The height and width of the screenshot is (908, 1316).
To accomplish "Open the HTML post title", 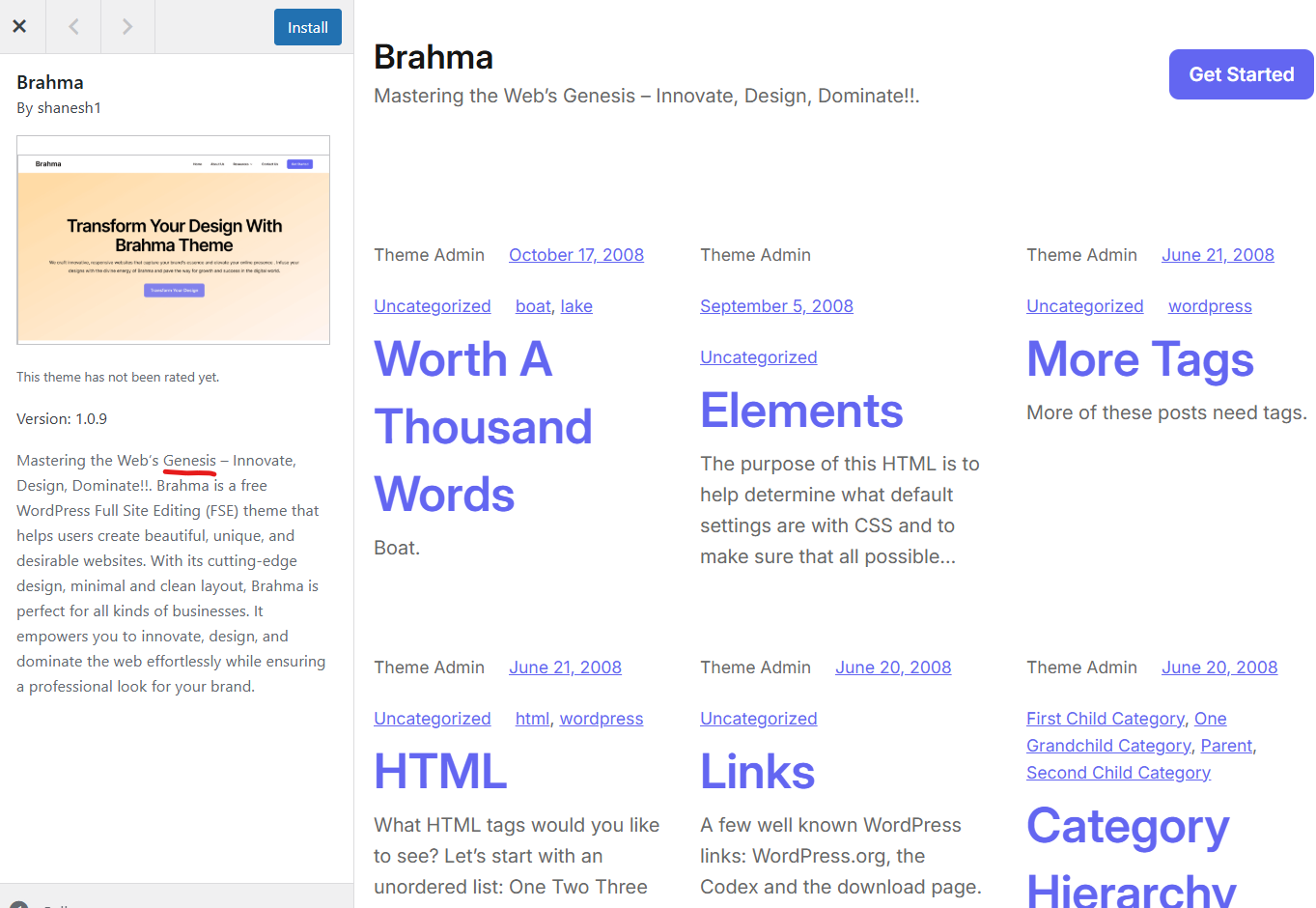I will 440,772.
